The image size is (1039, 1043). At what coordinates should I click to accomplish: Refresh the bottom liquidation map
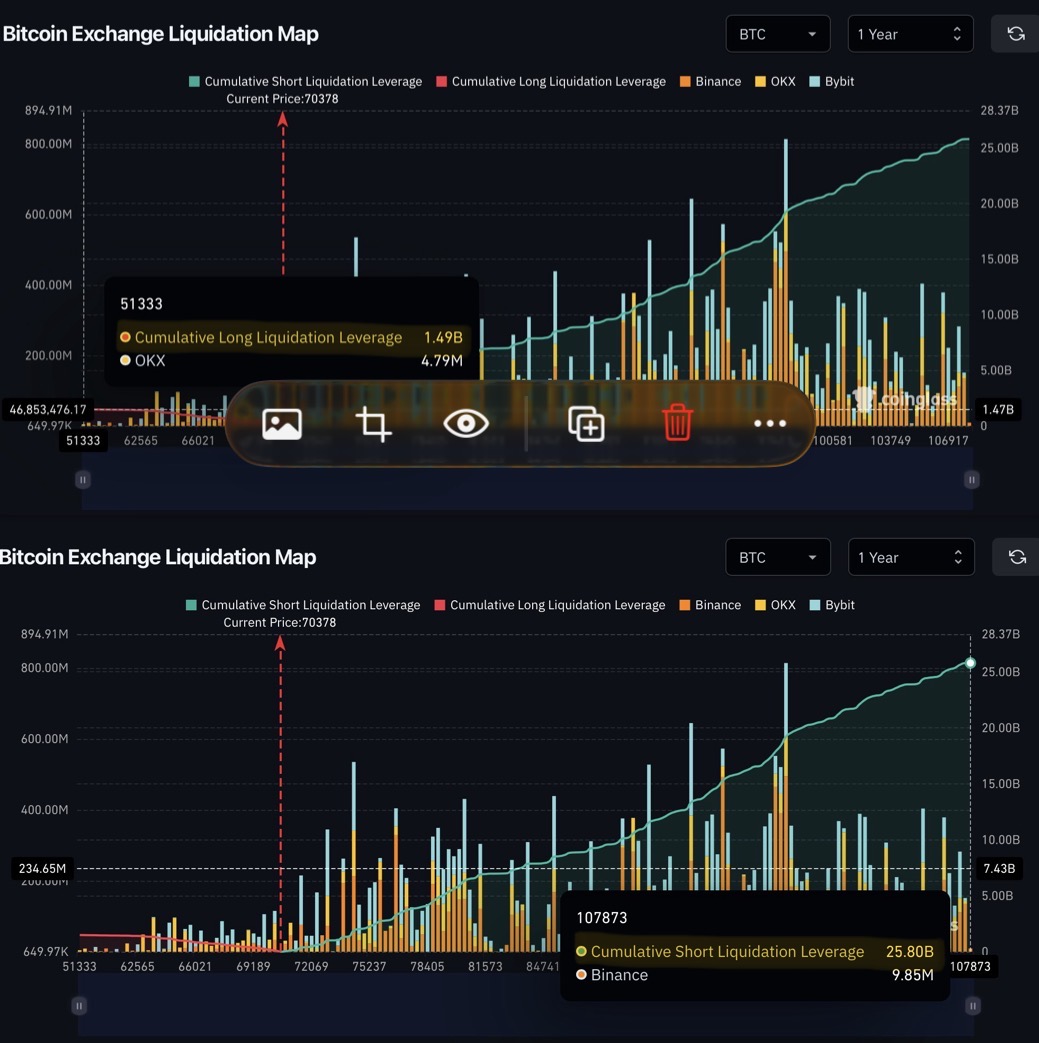(1016, 557)
